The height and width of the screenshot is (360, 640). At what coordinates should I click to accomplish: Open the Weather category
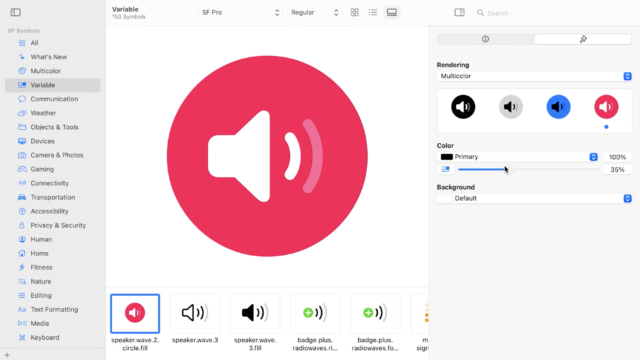[53, 113]
